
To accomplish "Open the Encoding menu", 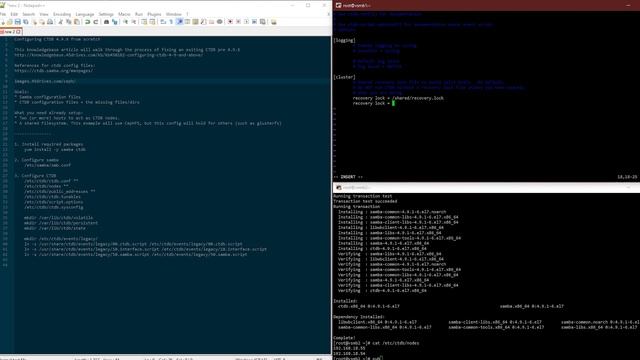I will click(62, 14).
